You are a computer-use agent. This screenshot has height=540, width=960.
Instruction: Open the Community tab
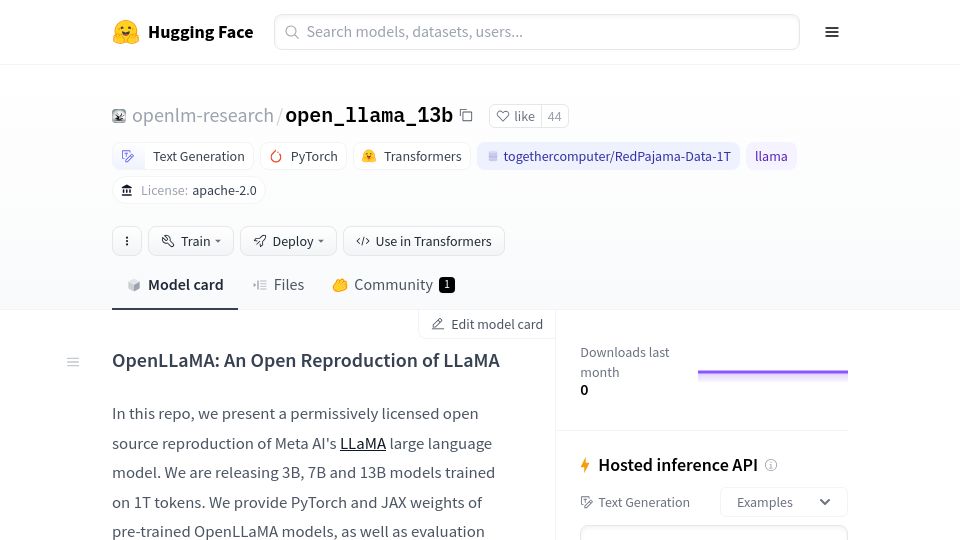pos(393,285)
